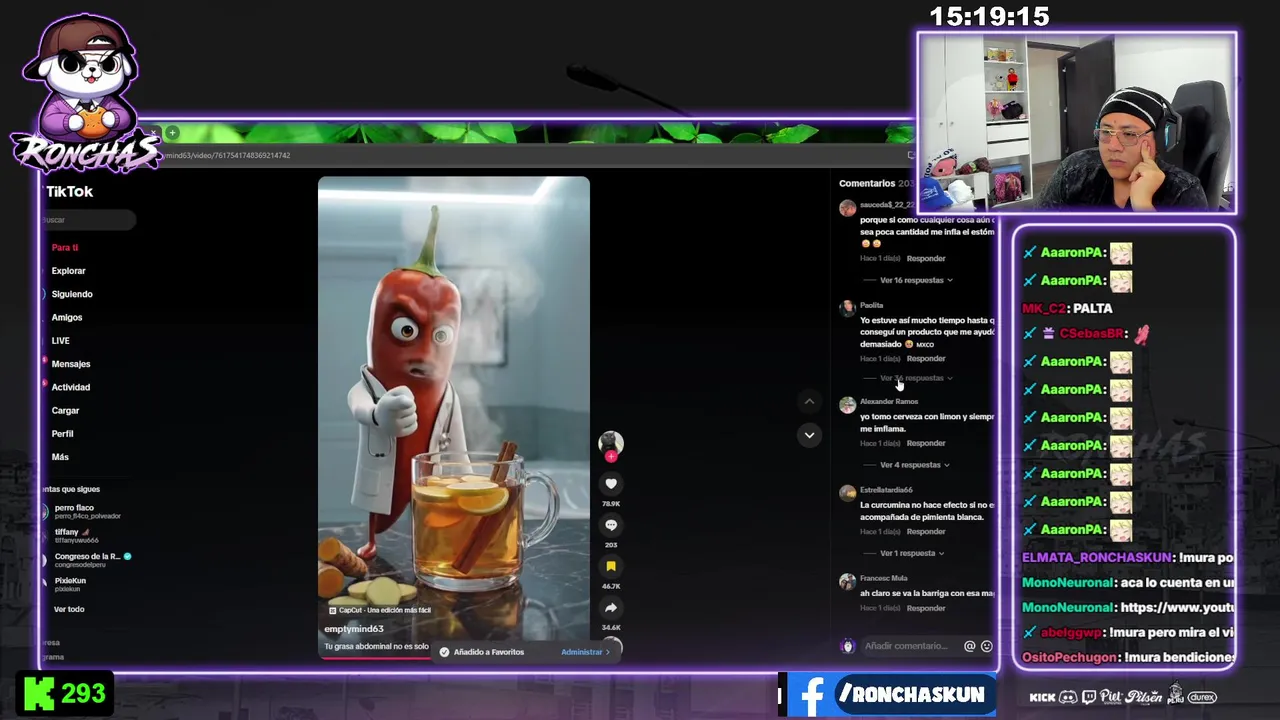
Task: Go to previous video with up arrow
Action: tap(809, 402)
